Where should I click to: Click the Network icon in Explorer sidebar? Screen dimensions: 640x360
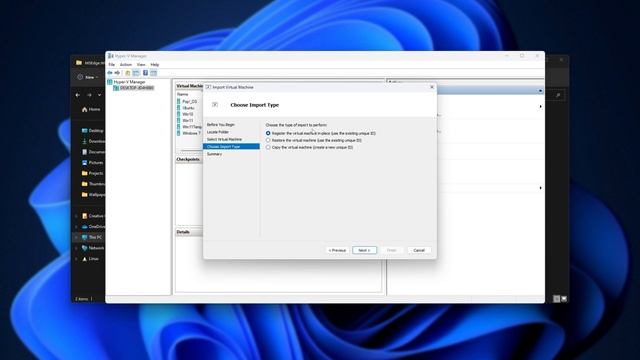(84, 248)
